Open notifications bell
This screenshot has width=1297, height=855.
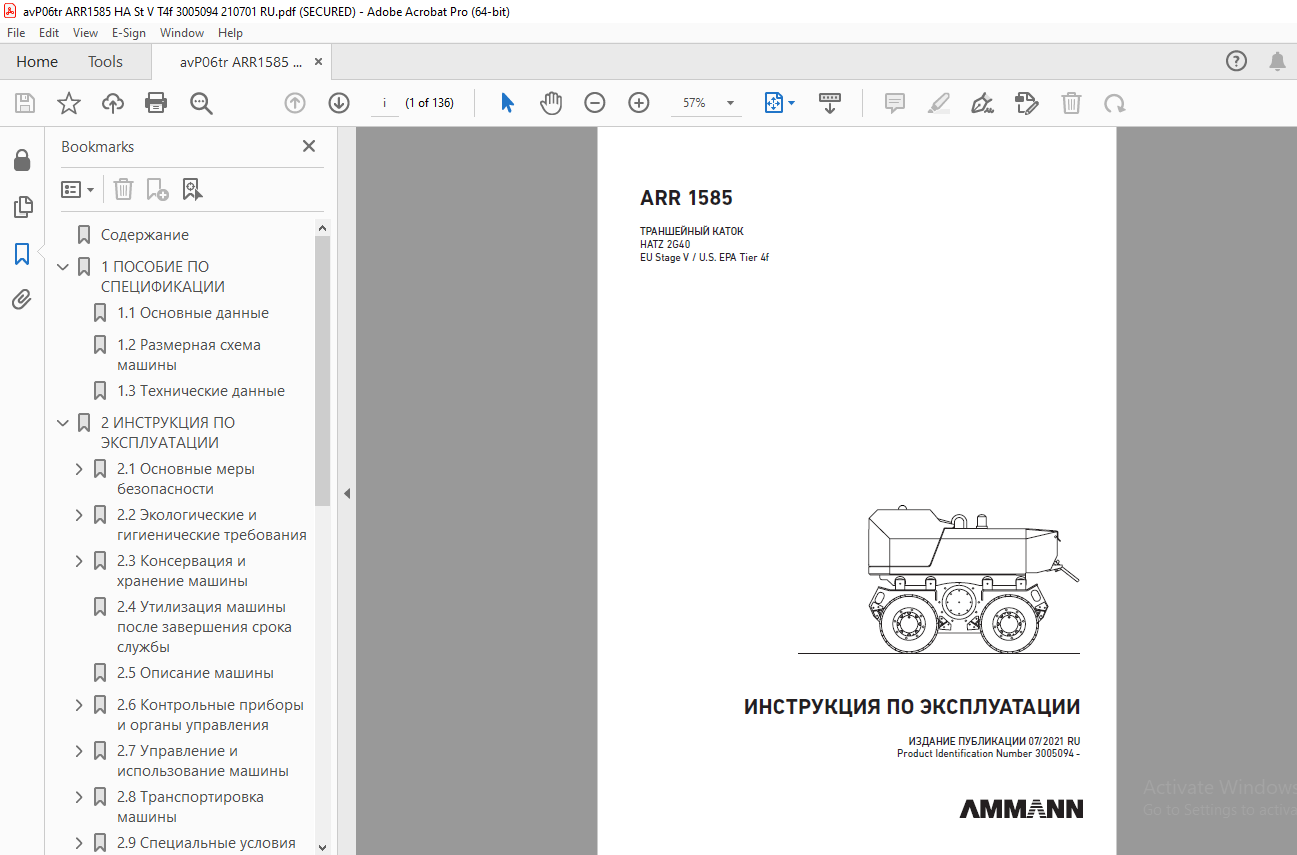point(1277,62)
